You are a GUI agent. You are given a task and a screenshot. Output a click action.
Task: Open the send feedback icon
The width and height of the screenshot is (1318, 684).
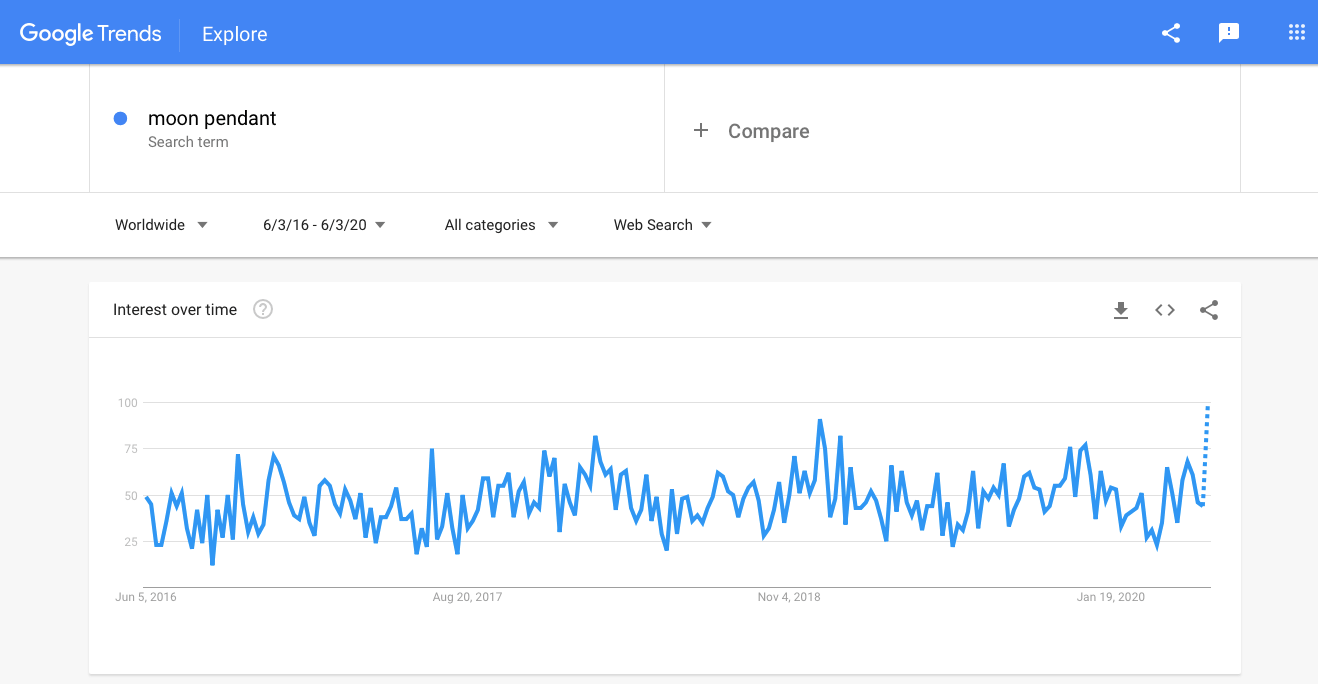(x=1229, y=33)
